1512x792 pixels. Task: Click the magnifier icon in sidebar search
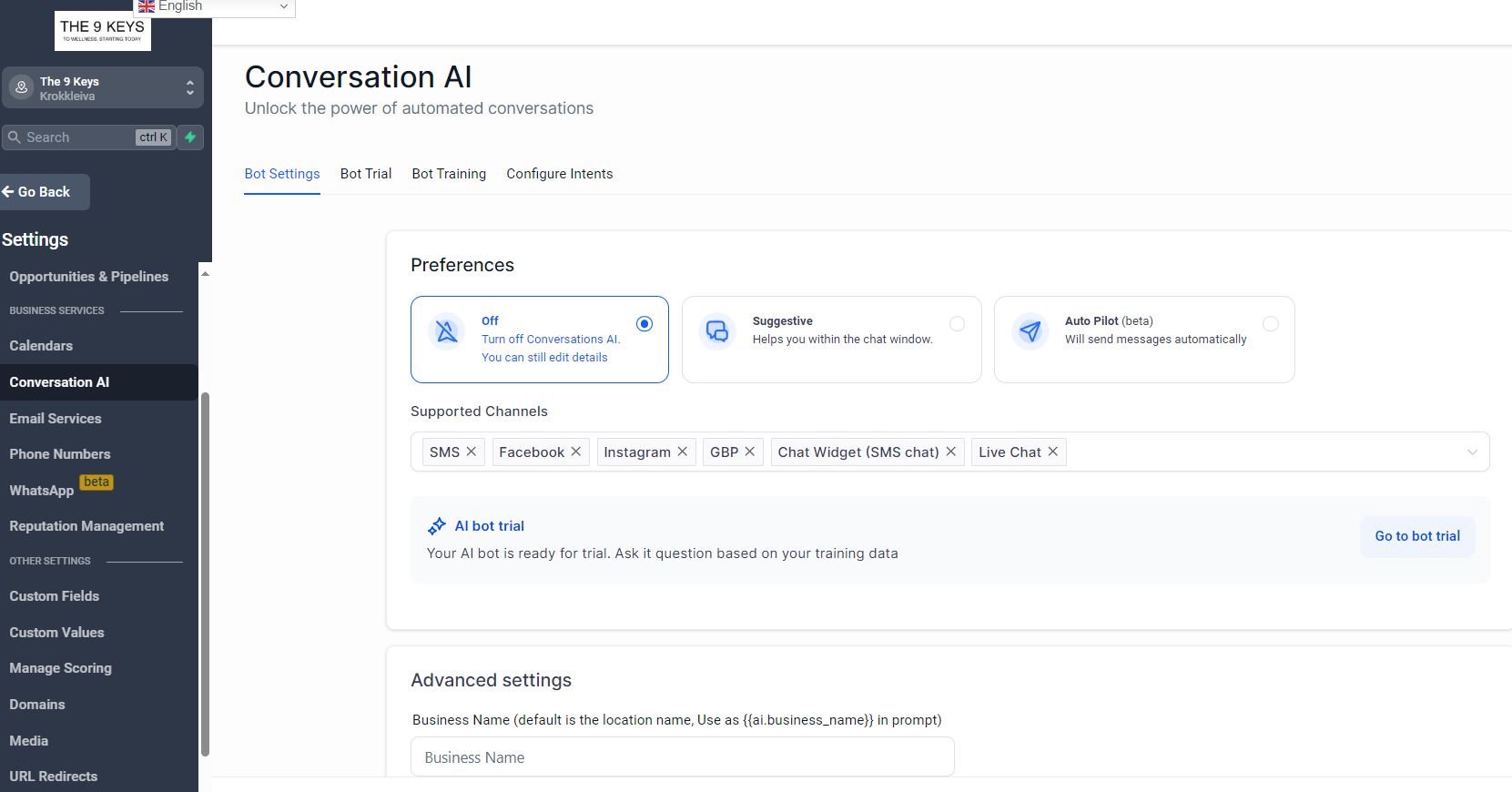click(15, 137)
